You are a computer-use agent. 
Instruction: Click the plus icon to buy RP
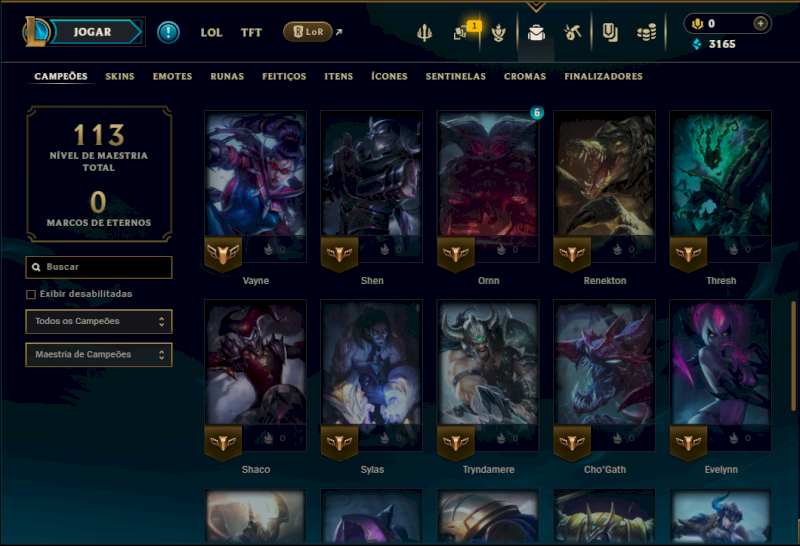[760, 23]
